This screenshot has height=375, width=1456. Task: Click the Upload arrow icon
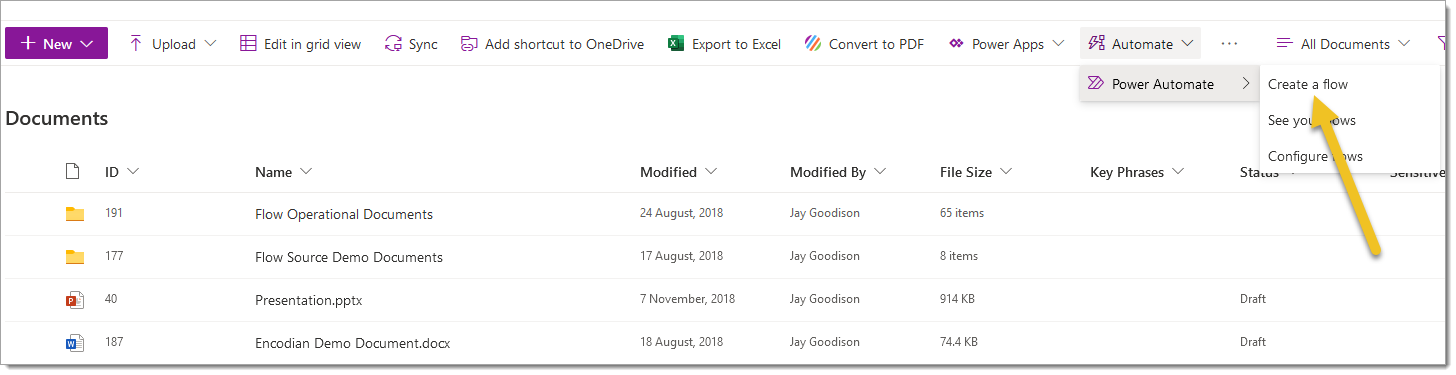137,44
